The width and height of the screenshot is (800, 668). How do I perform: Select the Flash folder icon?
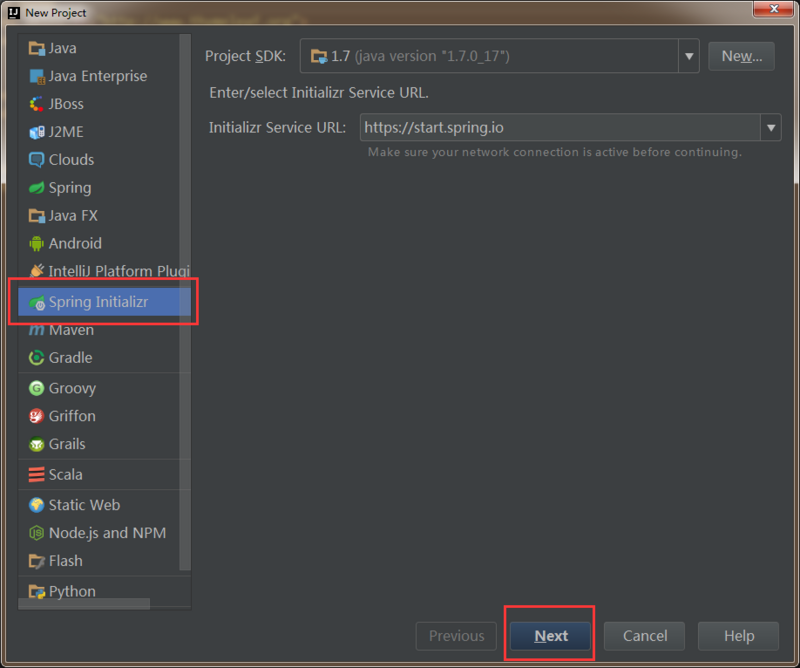point(37,561)
